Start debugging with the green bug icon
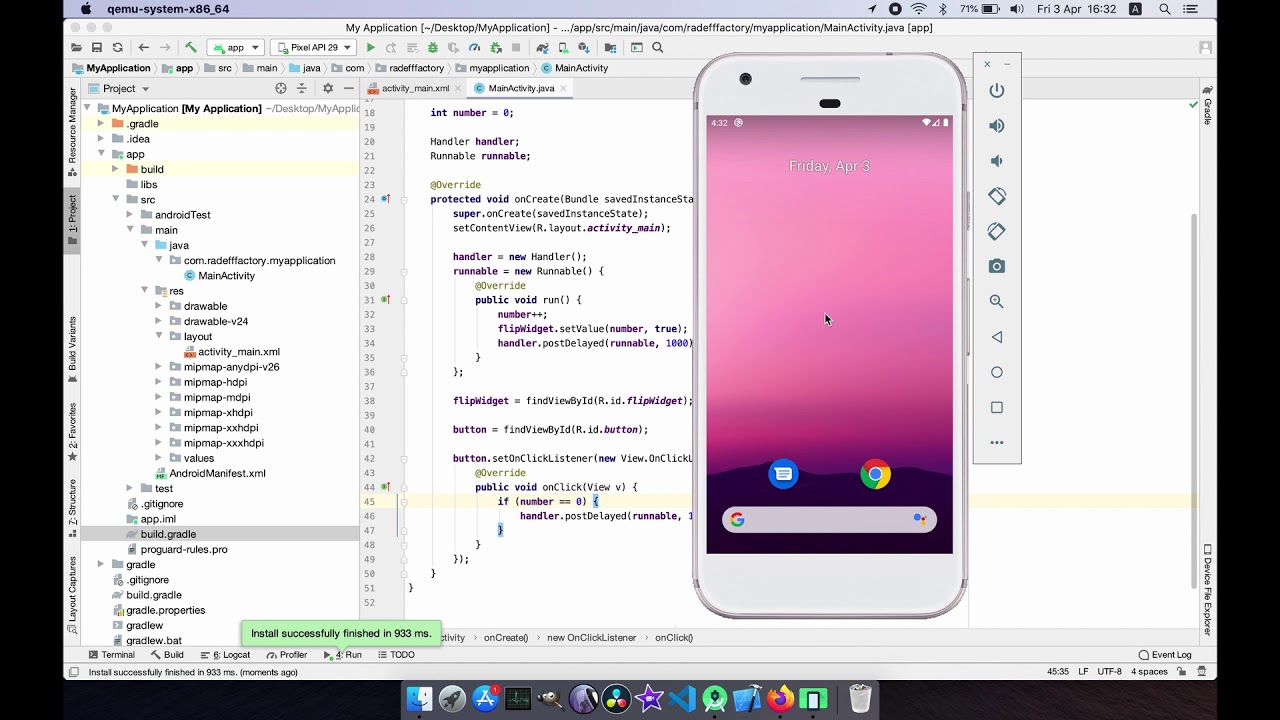The width and height of the screenshot is (1280, 720). (x=433, y=47)
